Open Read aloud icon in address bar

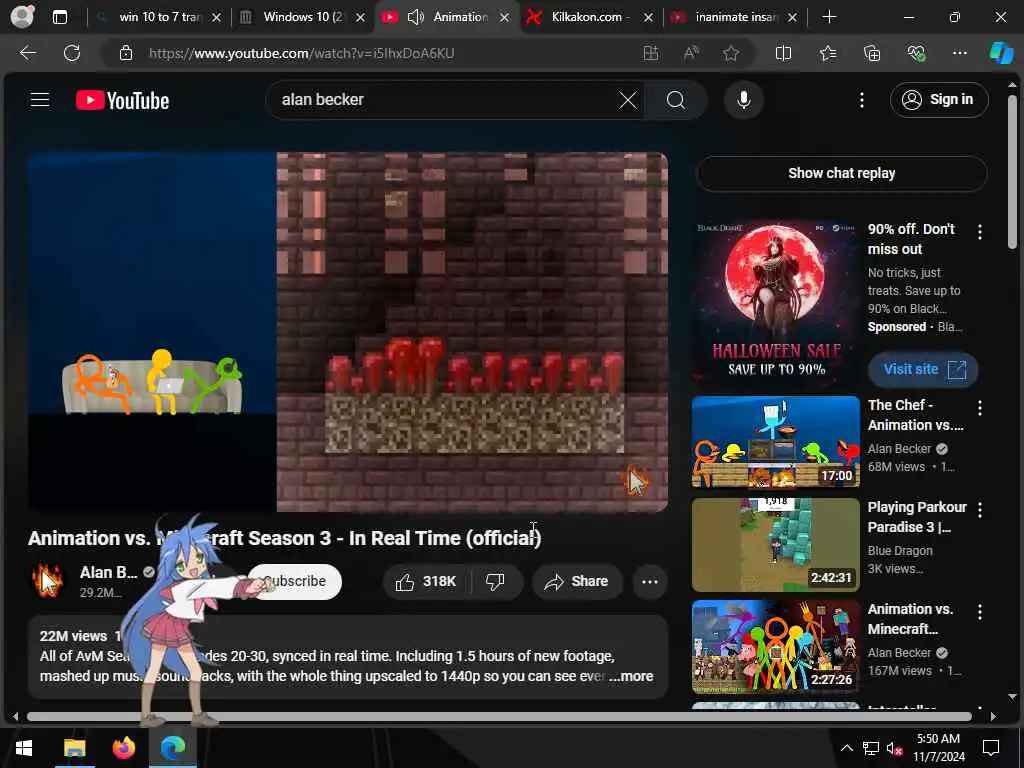pos(691,54)
